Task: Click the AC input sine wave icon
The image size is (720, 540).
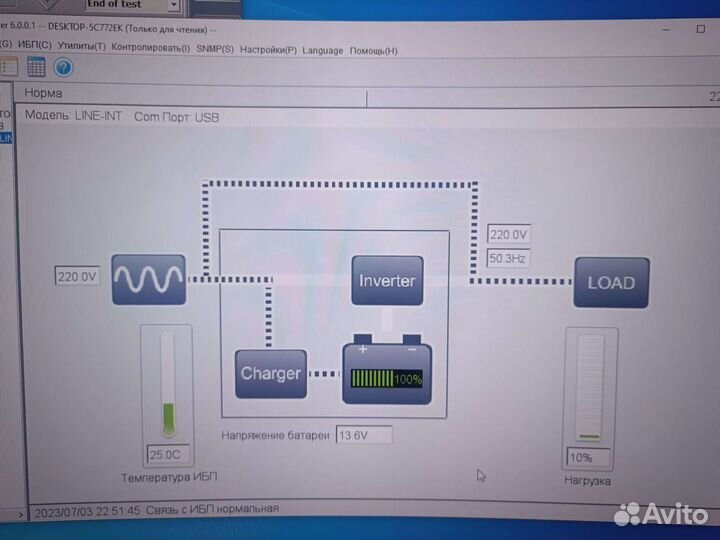Action: tap(148, 279)
